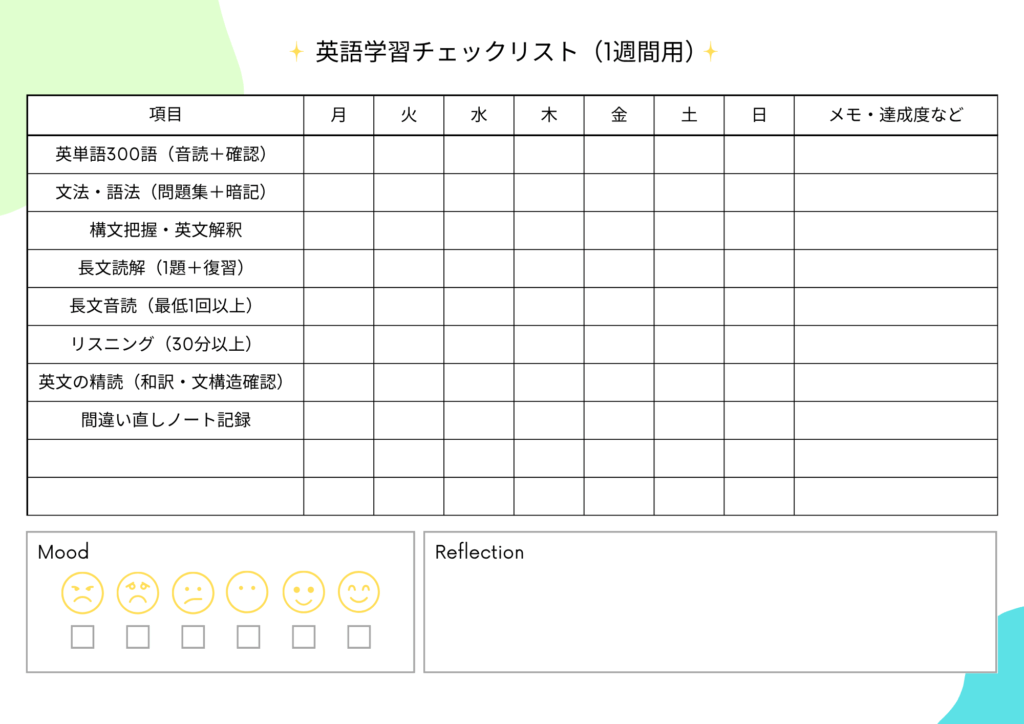Screen dimensions: 1024x724
Task: Click the 間違い直しノート記録 row label
Action: coord(166,420)
